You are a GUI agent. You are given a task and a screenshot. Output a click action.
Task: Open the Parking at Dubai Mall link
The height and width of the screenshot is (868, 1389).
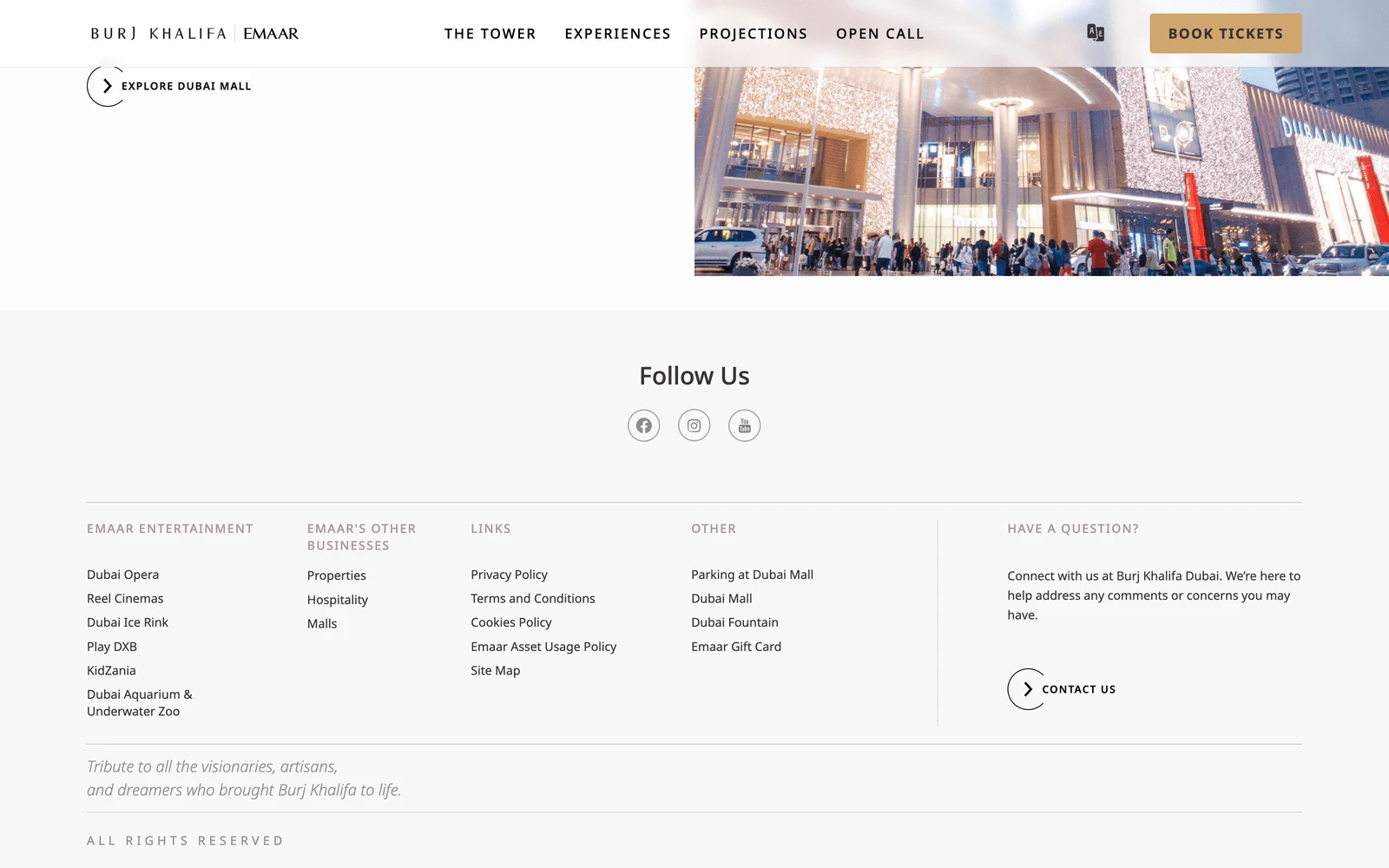(753, 575)
